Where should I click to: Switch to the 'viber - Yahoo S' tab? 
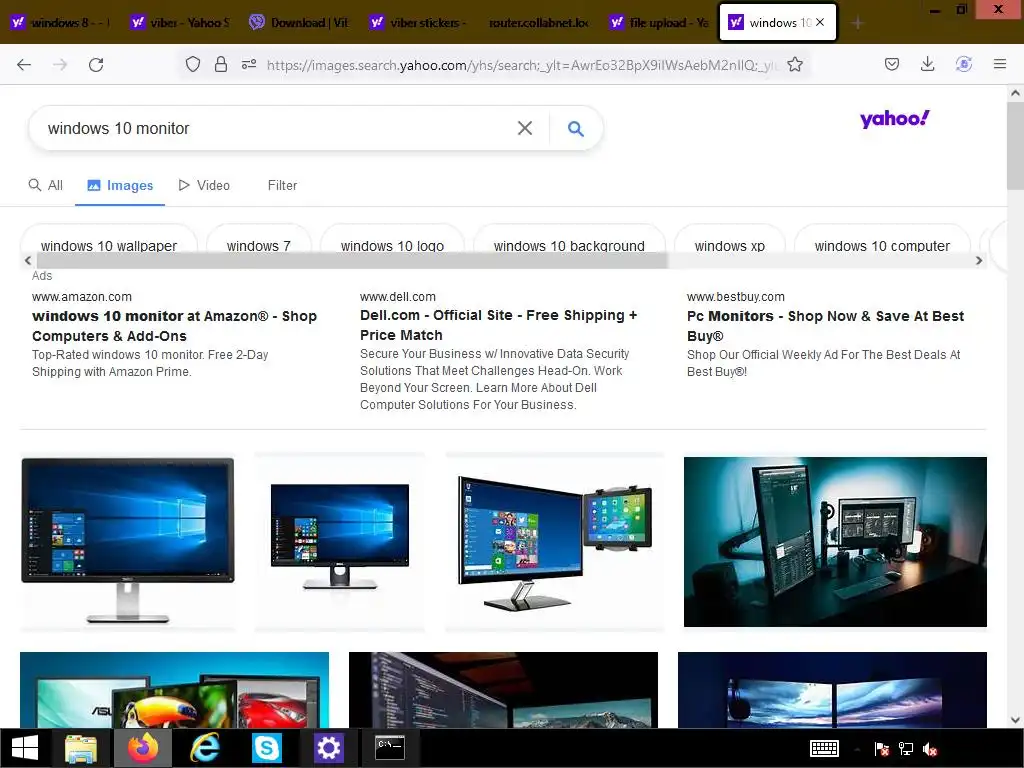[180, 22]
